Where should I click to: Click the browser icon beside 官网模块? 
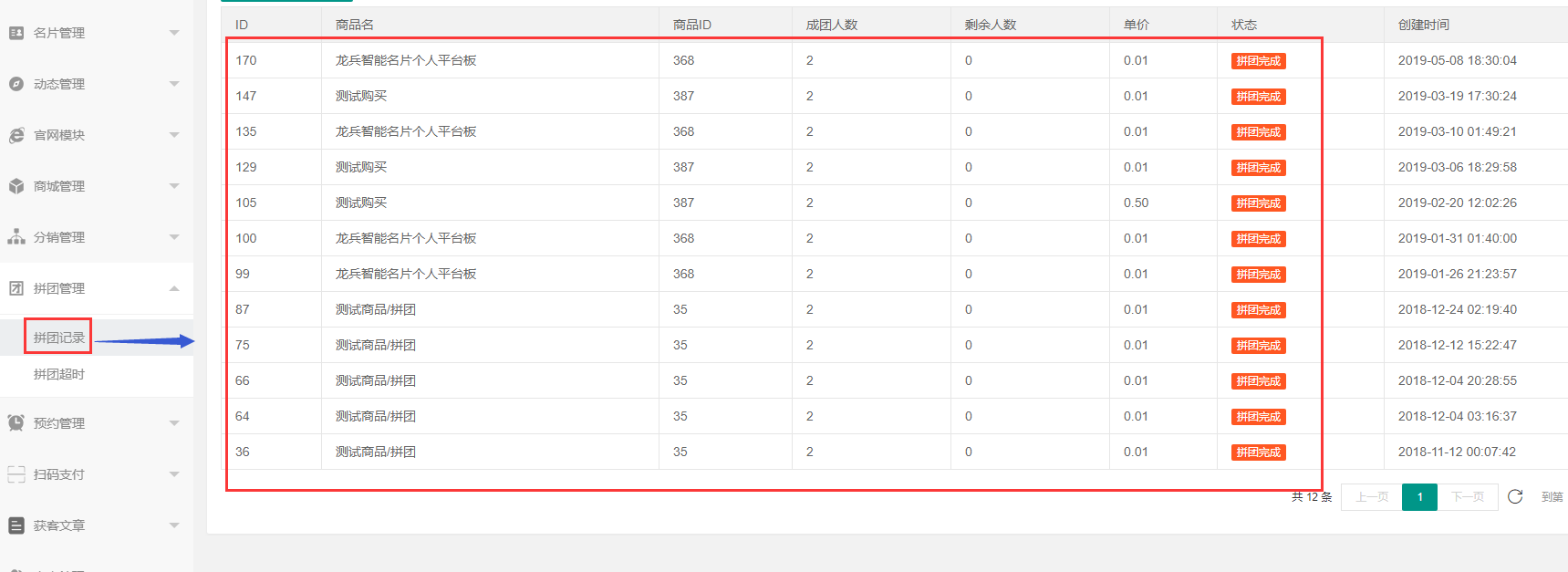16,135
